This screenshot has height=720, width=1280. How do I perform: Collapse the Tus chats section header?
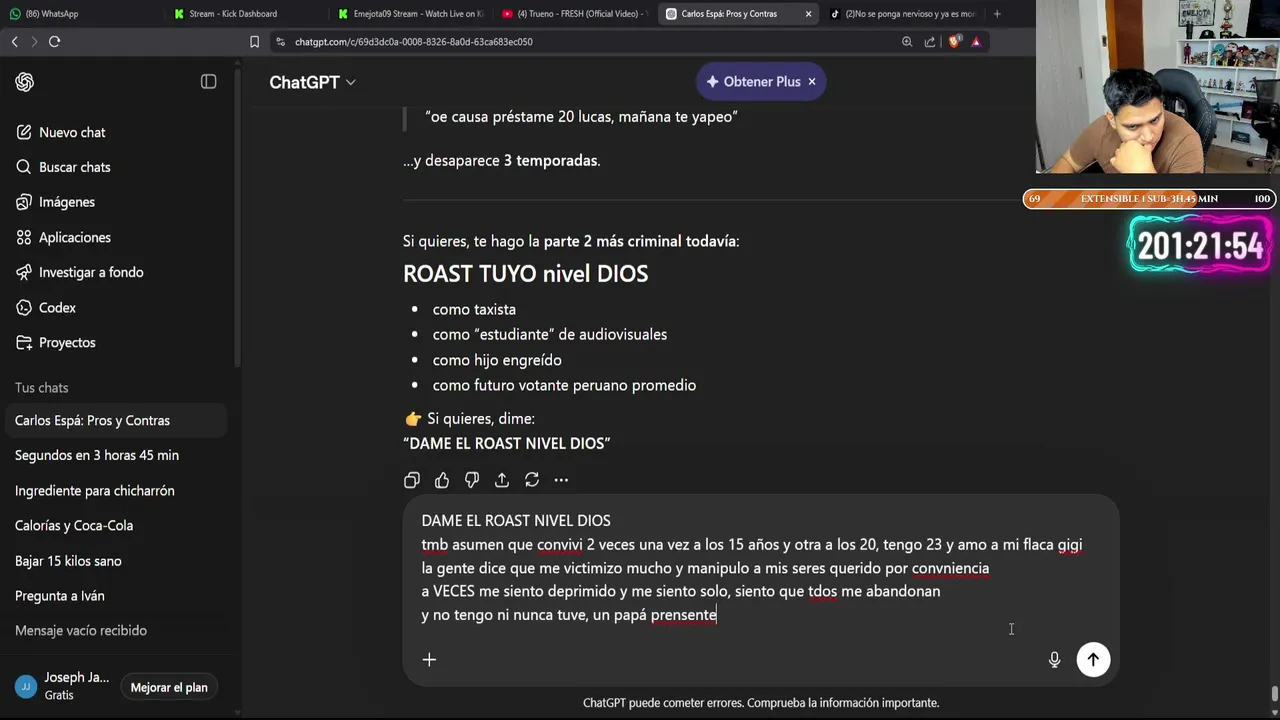pyautogui.click(x=42, y=388)
